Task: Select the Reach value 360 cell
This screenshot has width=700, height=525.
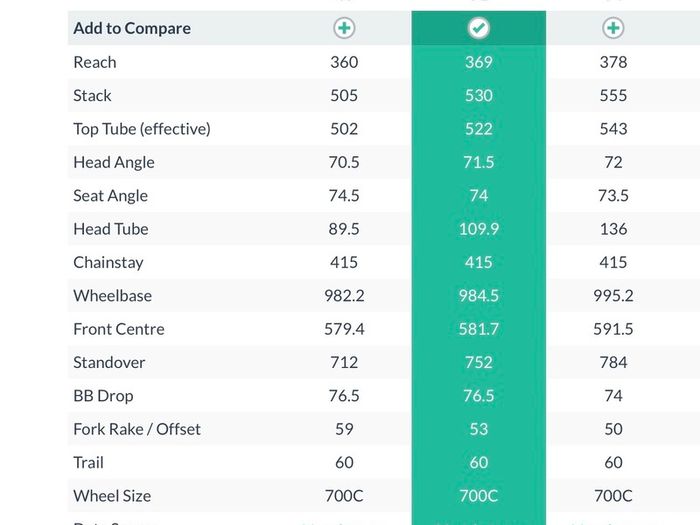Action: point(344,62)
